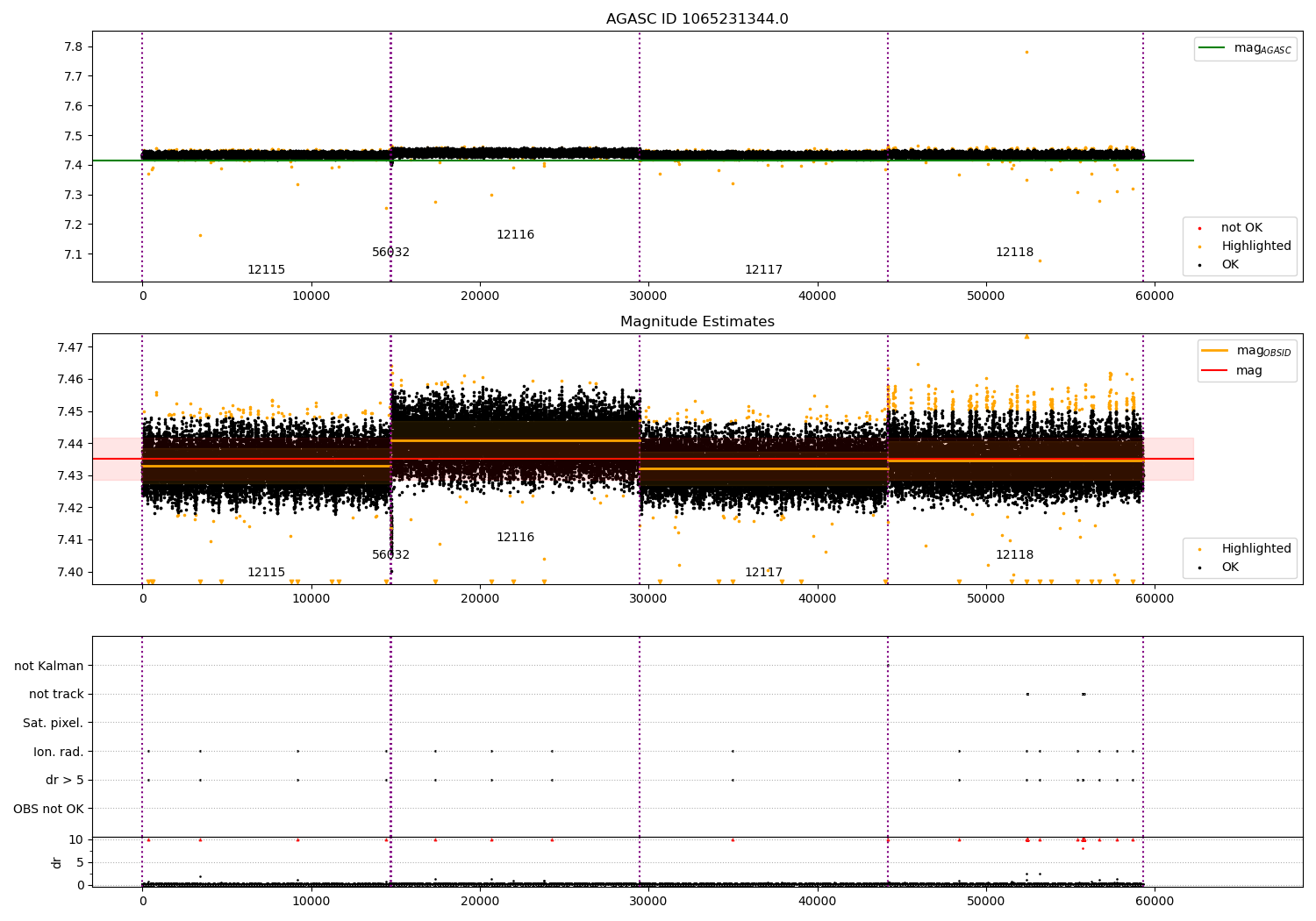Click x-axis tick 50000 in bottom plot
The image size is (1316, 921).
tap(986, 901)
